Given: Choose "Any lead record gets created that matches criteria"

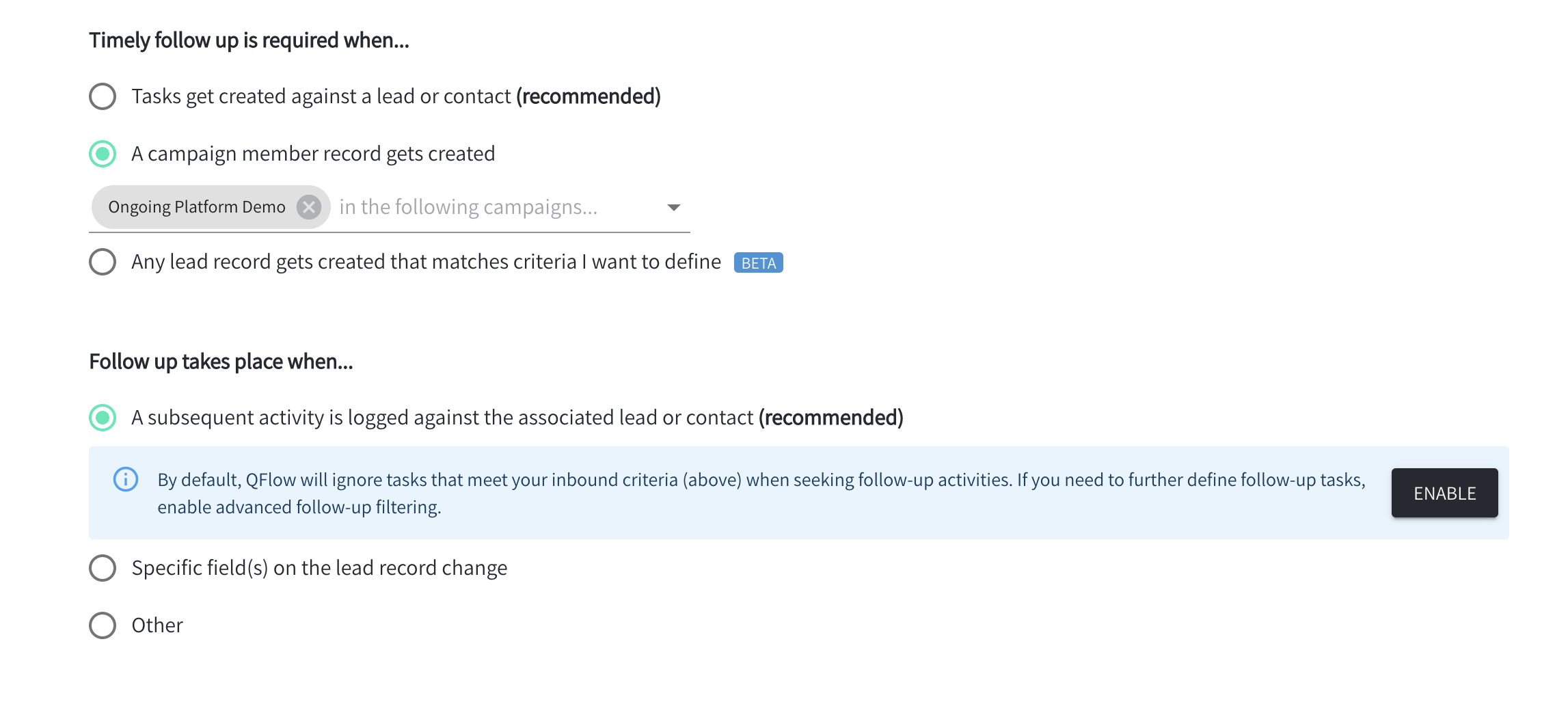Looking at the screenshot, I should [x=102, y=261].
